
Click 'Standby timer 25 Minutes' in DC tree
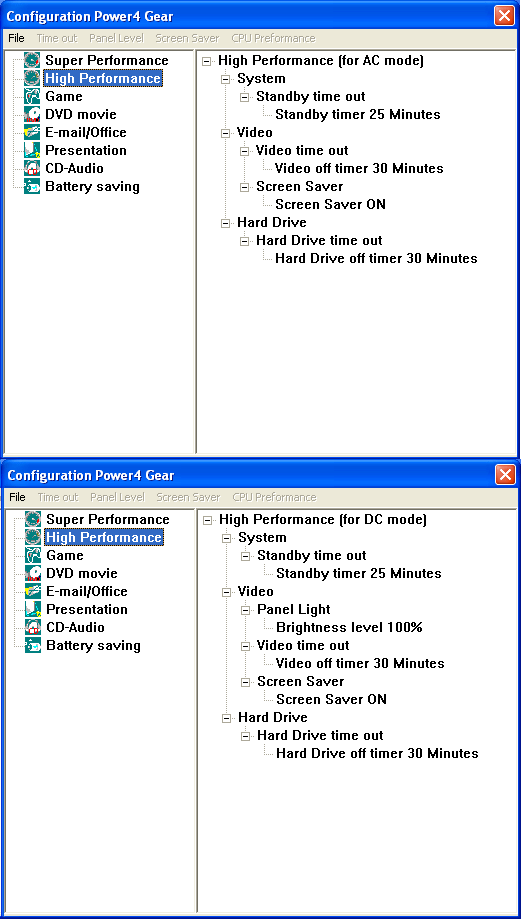[x=359, y=573]
